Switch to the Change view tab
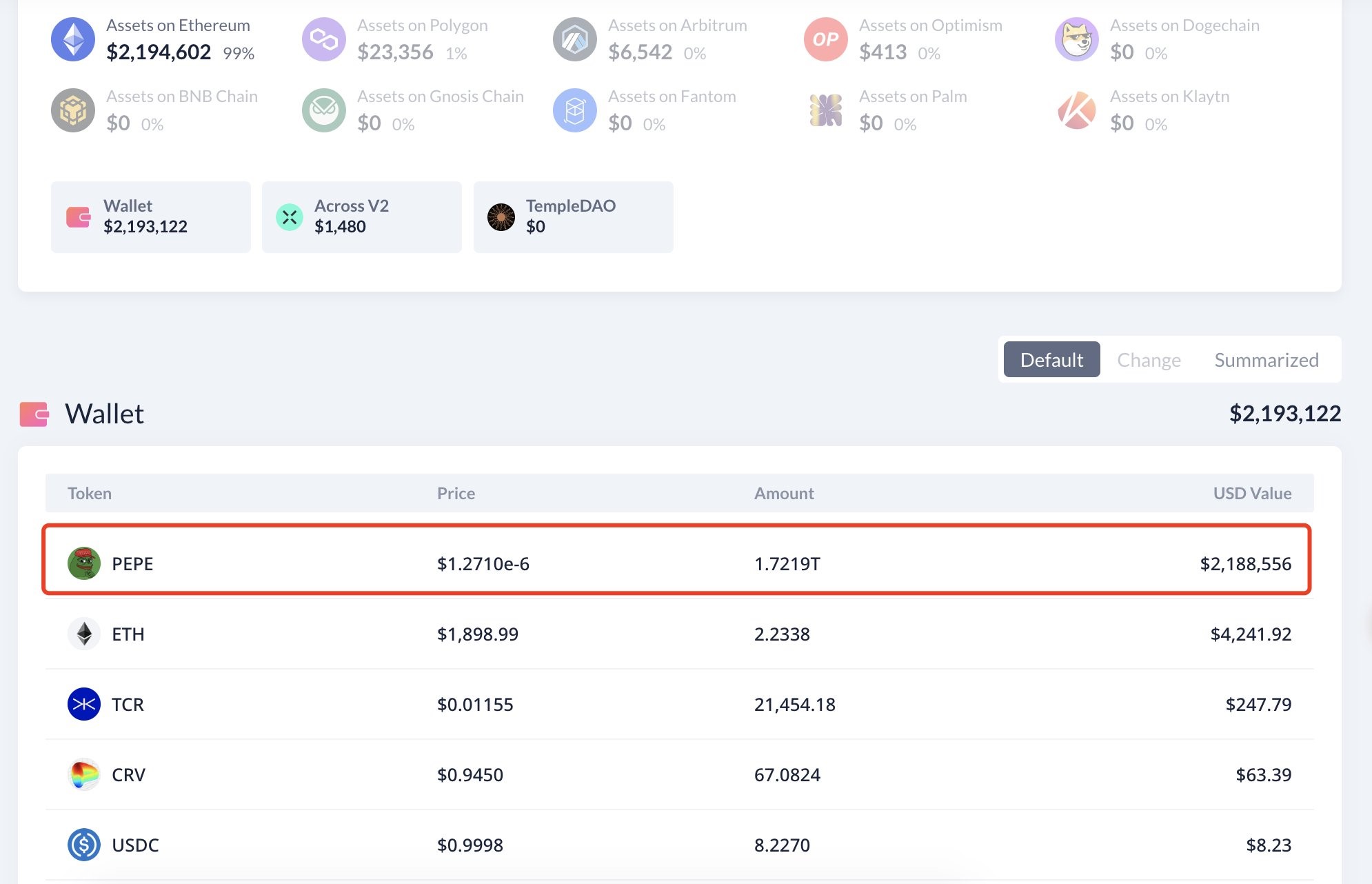The image size is (1372, 884). pos(1149,359)
